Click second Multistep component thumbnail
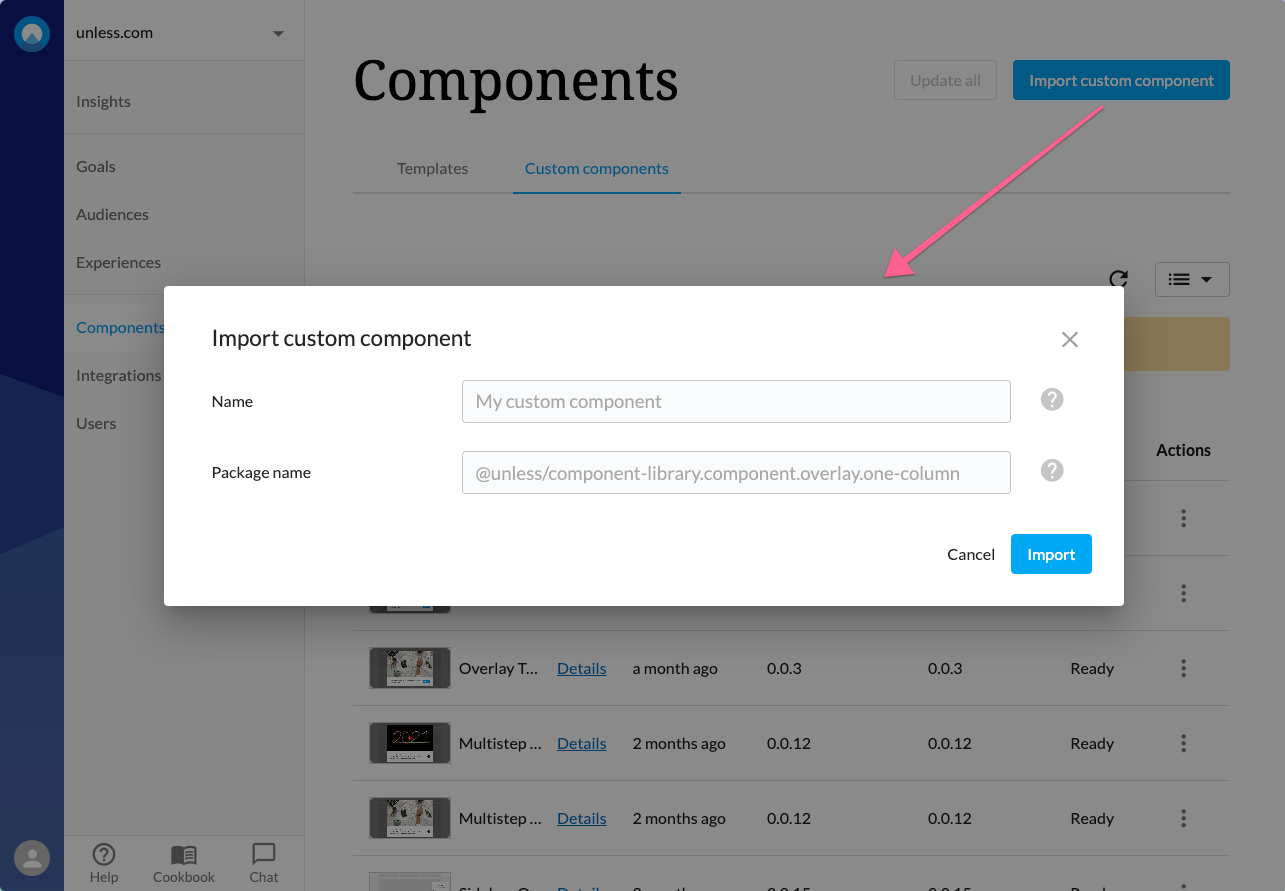 pyautogui.click(x=410, y=818)
